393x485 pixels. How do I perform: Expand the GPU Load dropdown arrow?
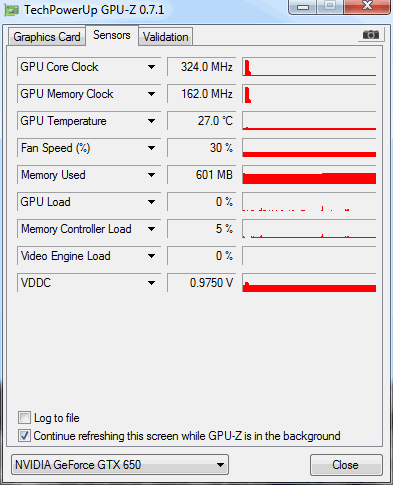[x=151, y=202]
